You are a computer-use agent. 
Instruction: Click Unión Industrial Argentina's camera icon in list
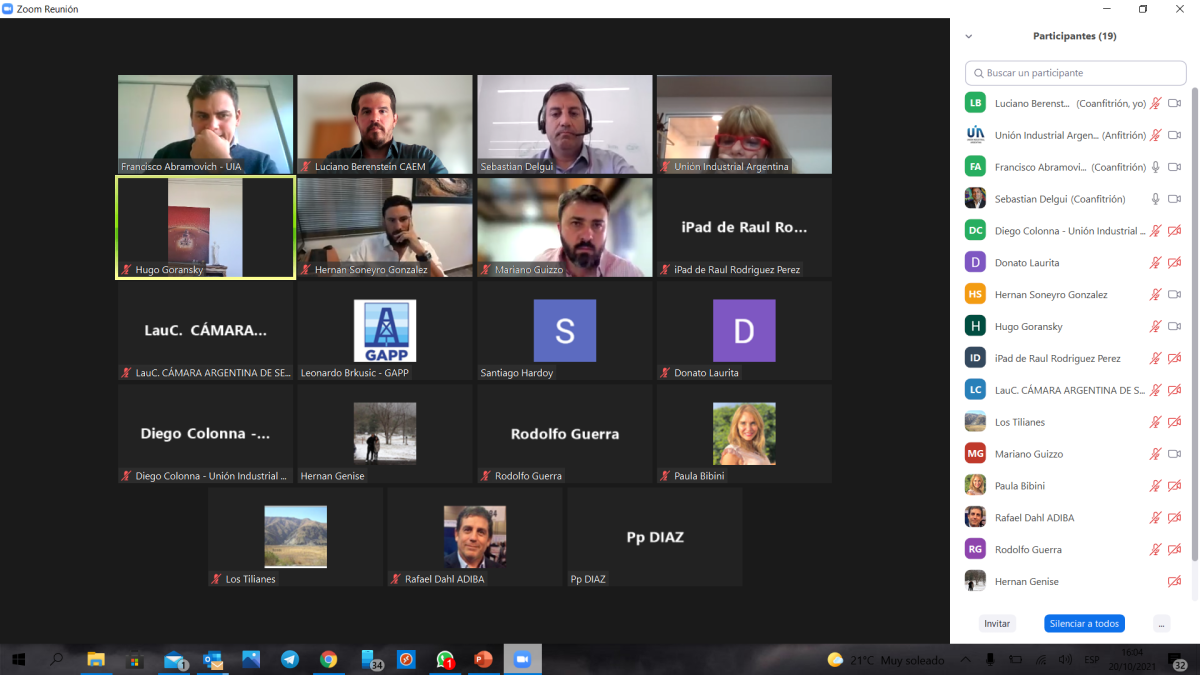point(1175,135)
